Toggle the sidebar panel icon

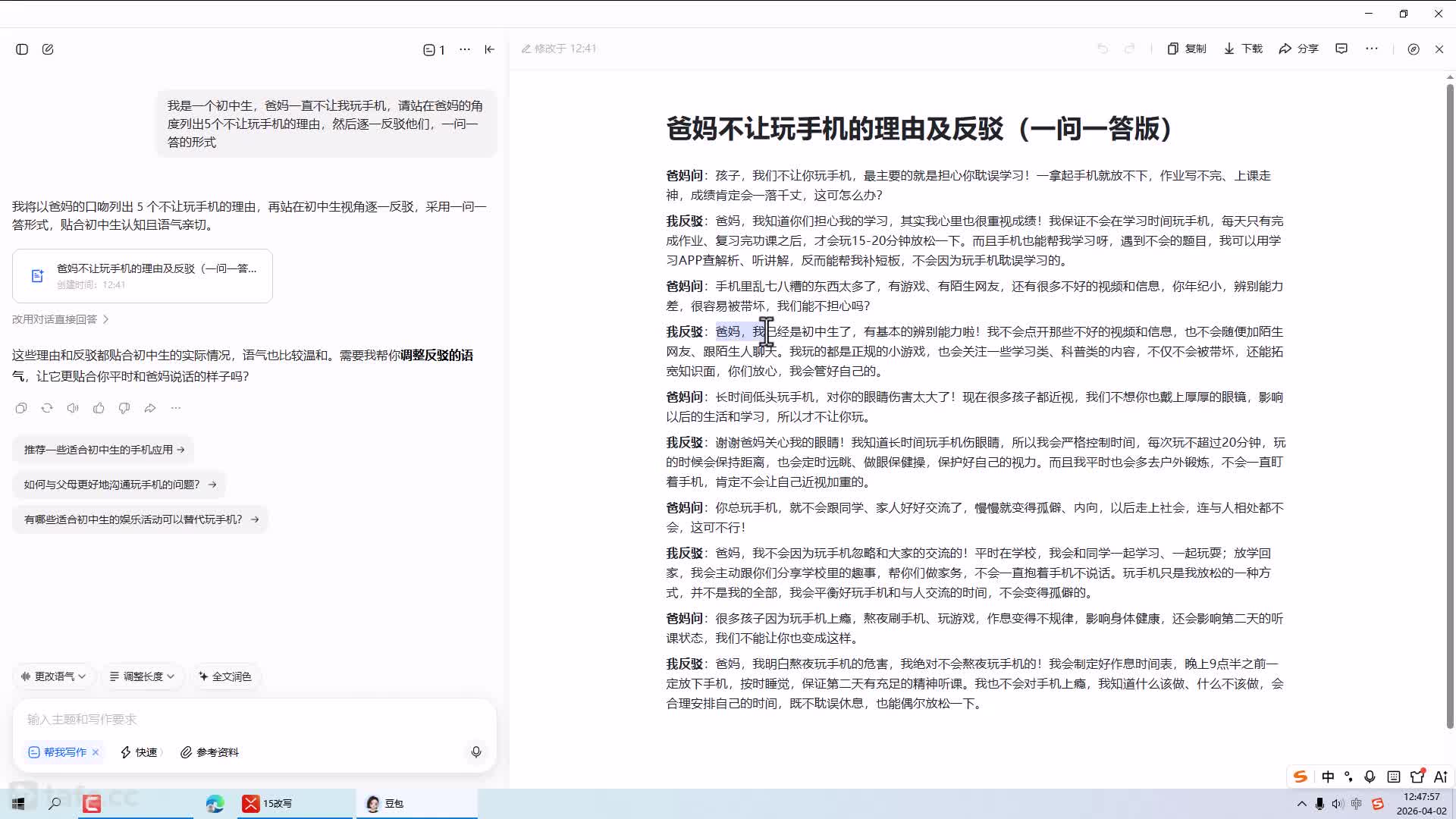tap(22, 49)
